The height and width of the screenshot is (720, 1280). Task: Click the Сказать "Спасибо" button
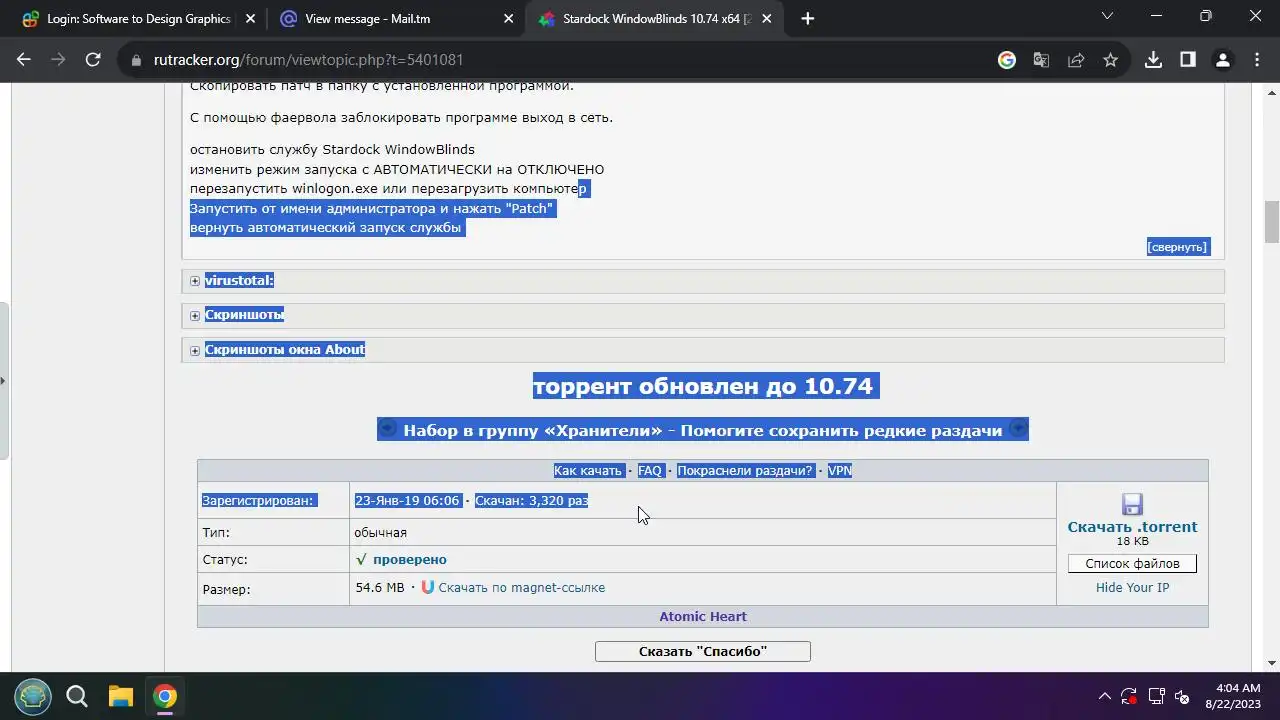coord(703,652)
